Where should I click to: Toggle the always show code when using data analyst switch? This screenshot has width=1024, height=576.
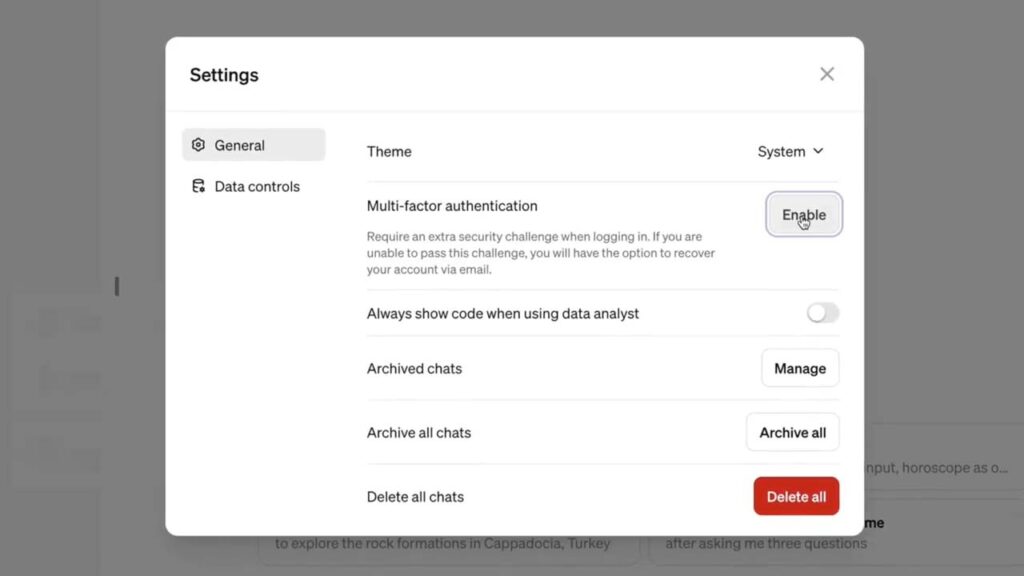(822, 312)
